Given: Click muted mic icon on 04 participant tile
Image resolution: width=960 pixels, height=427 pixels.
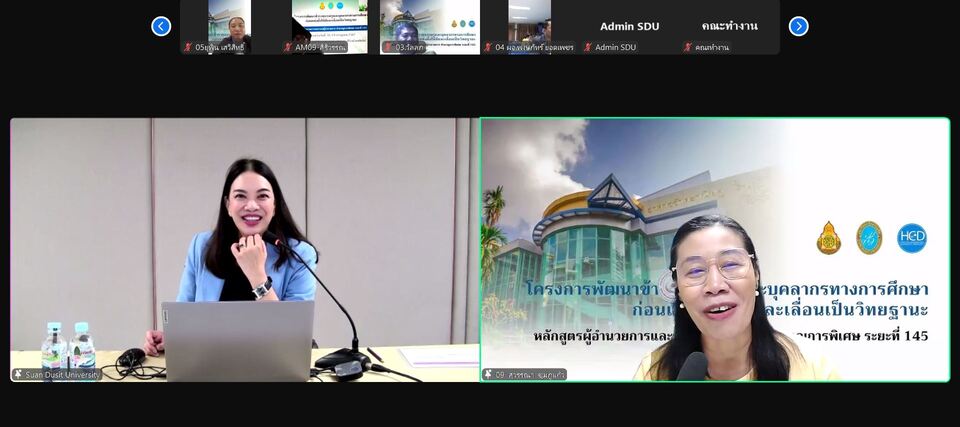Looking at the screenshot, I should point(488,47).
